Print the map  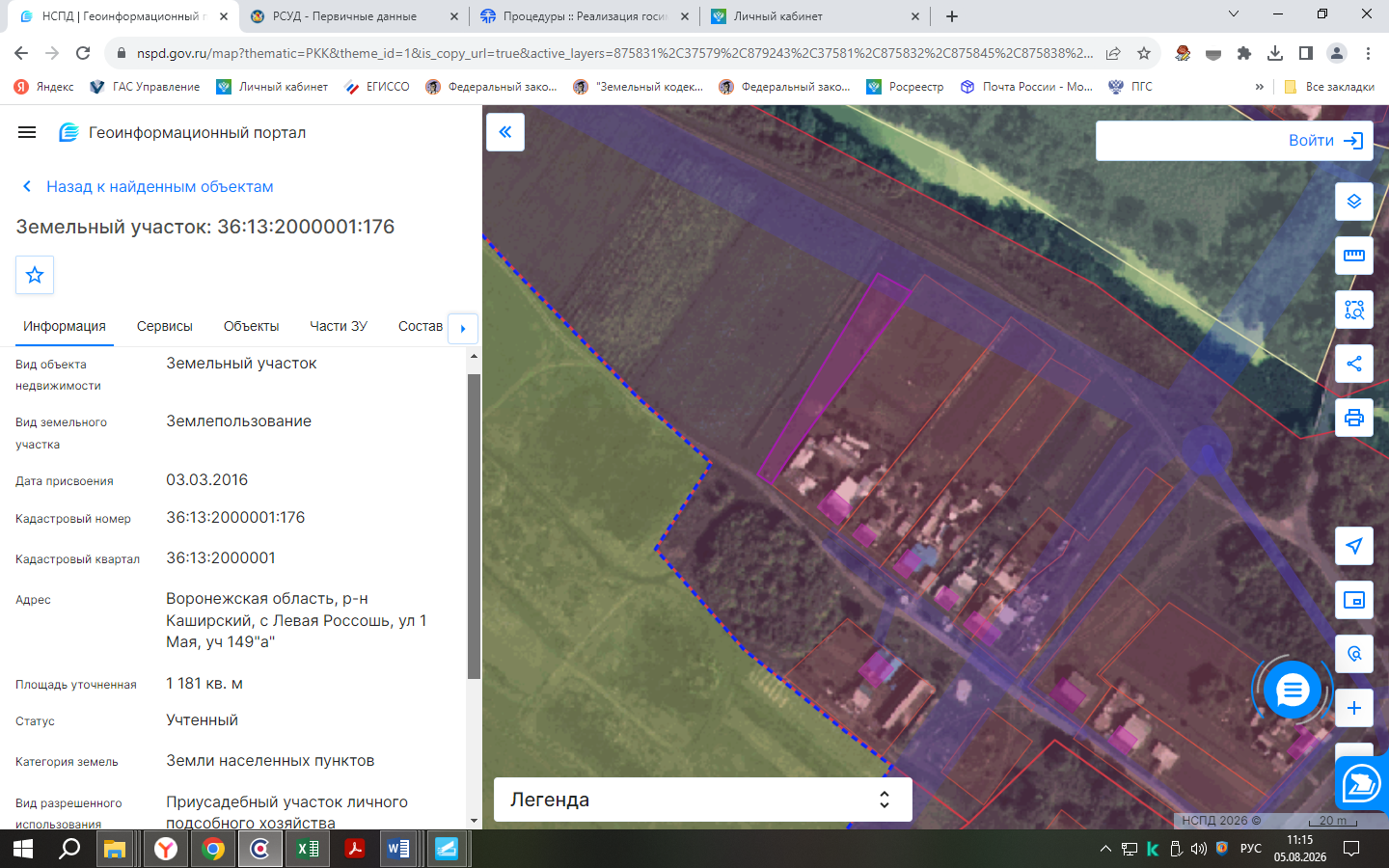[x=1354, y=418]
